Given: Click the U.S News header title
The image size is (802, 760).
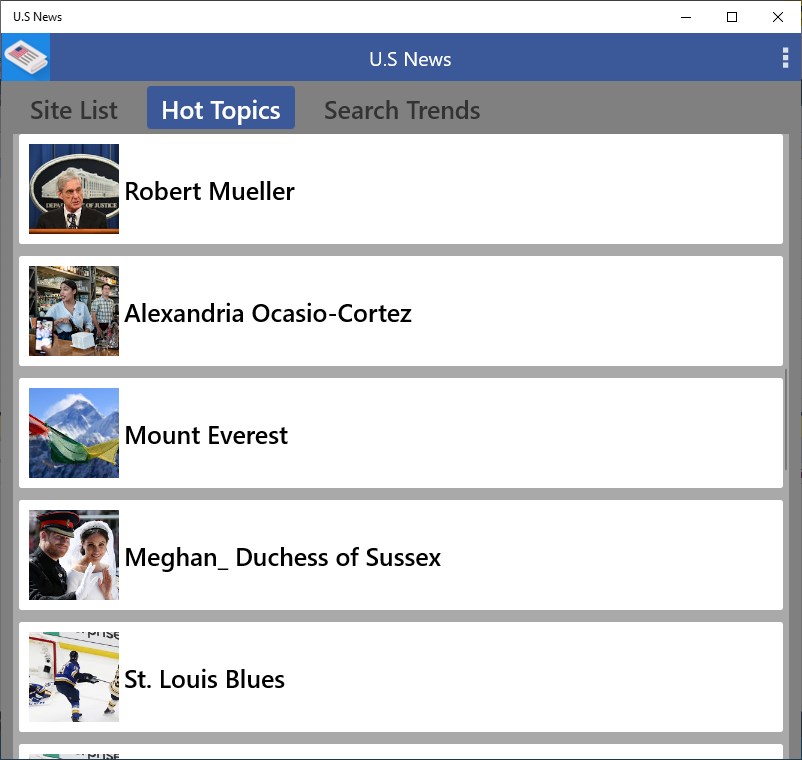Looking at the screenshot, I should (x=410, y=59).
